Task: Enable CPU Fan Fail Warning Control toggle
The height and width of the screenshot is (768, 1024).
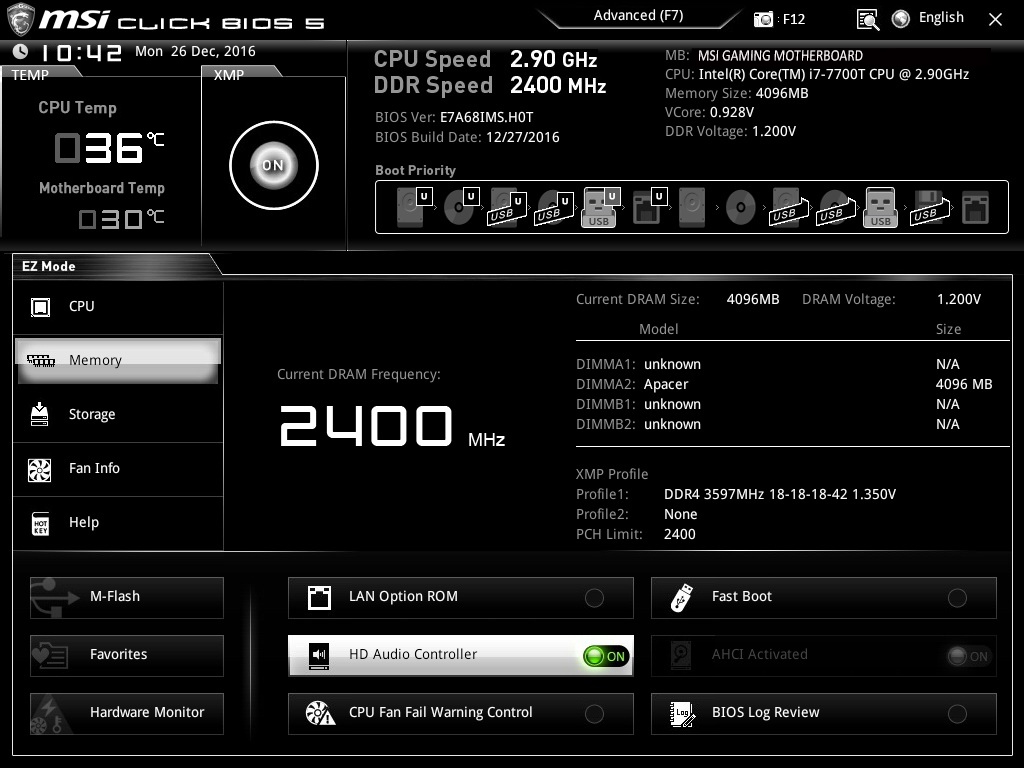Action: point(594,714)
